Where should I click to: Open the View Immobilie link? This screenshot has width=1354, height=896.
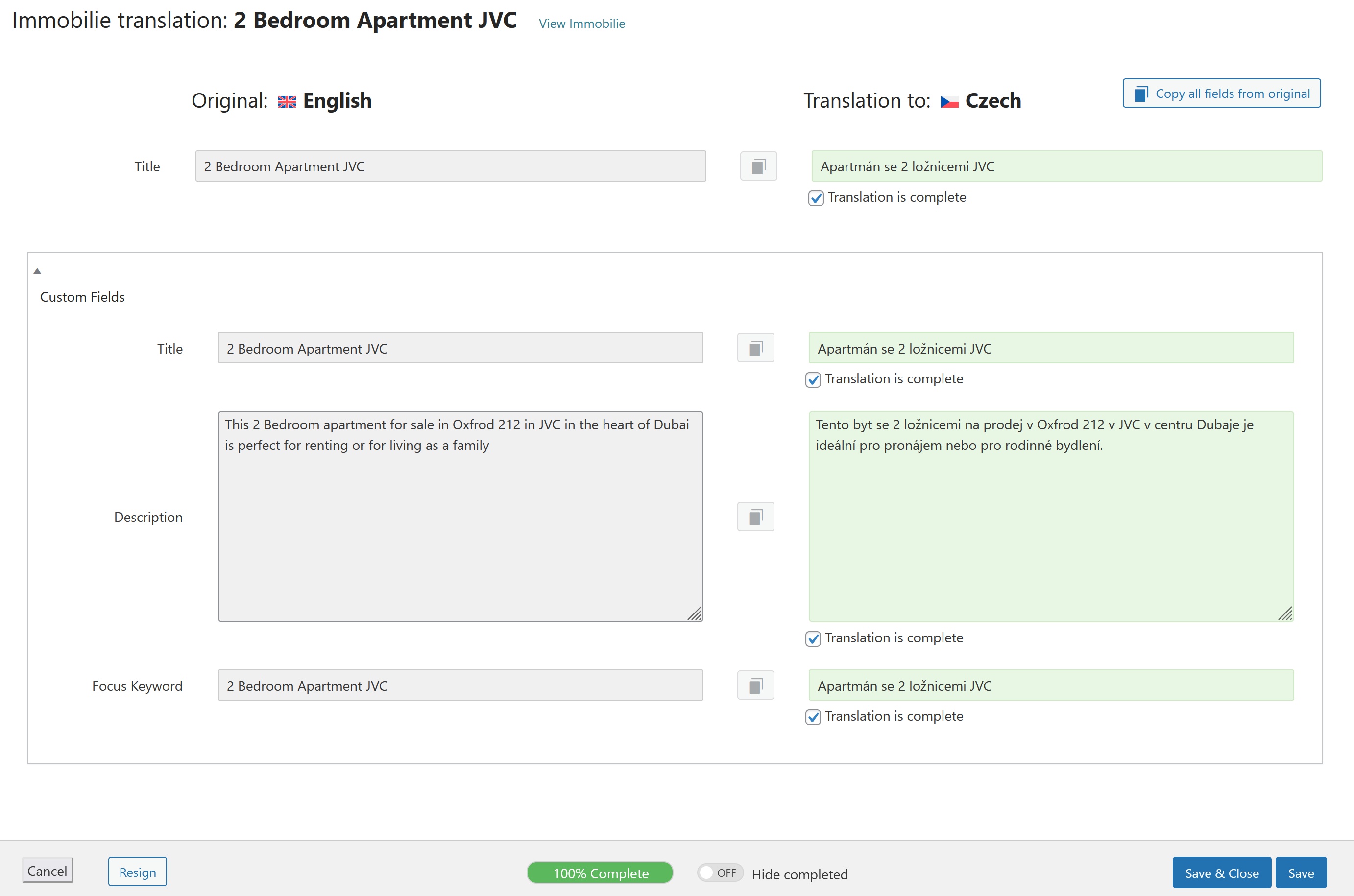point(581,24)
